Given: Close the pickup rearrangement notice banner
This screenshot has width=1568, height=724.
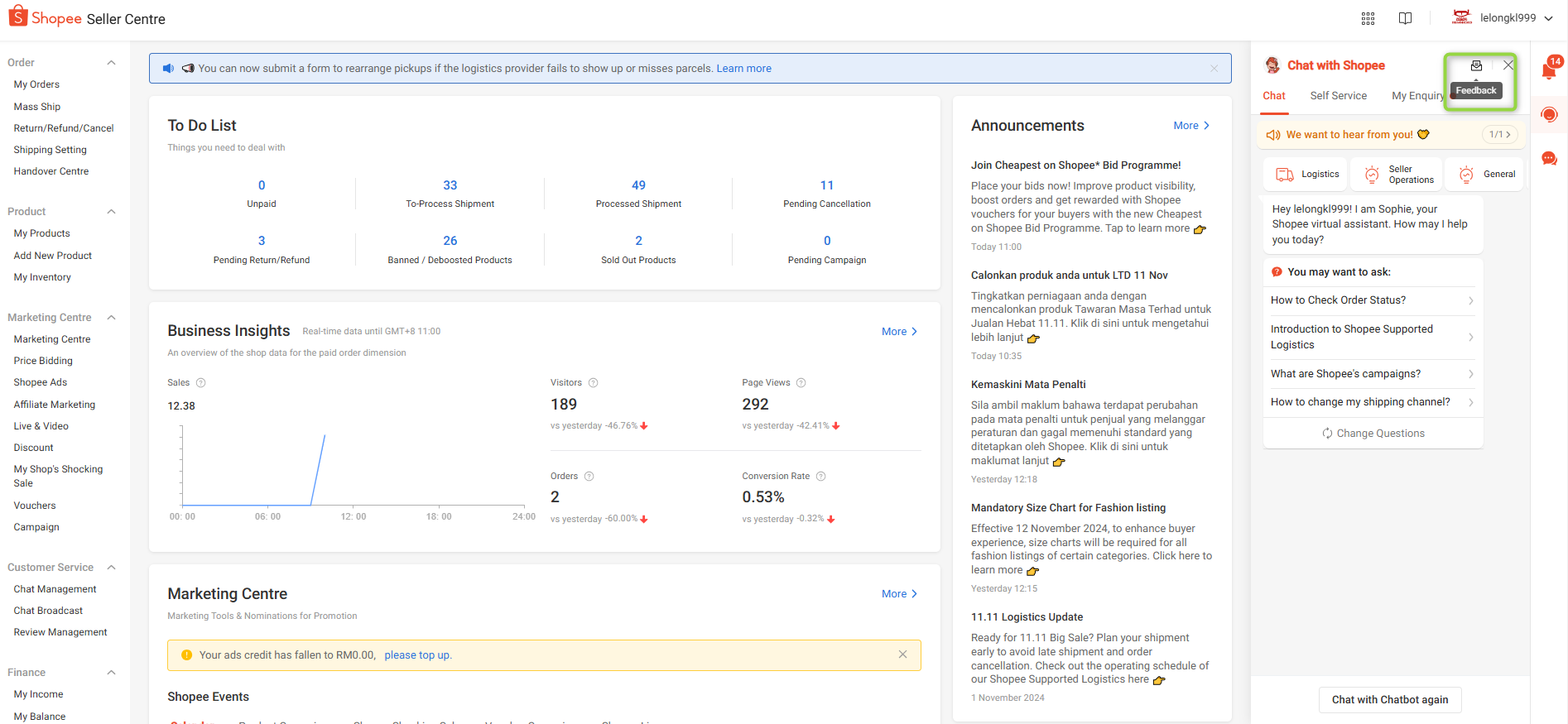Looking at the screenshot, I should [x=1214, y=69].
